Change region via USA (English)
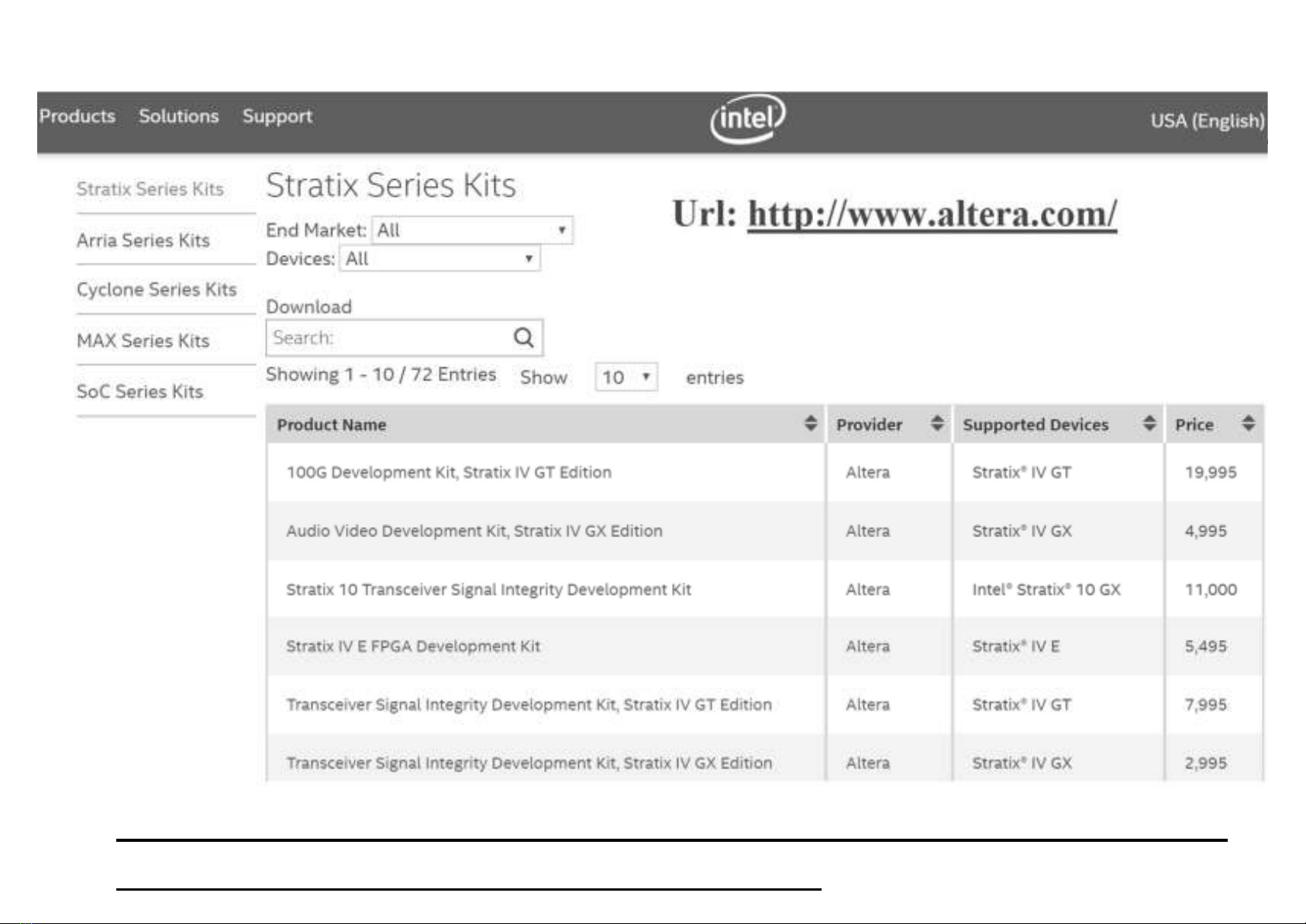 [1208, 121]
